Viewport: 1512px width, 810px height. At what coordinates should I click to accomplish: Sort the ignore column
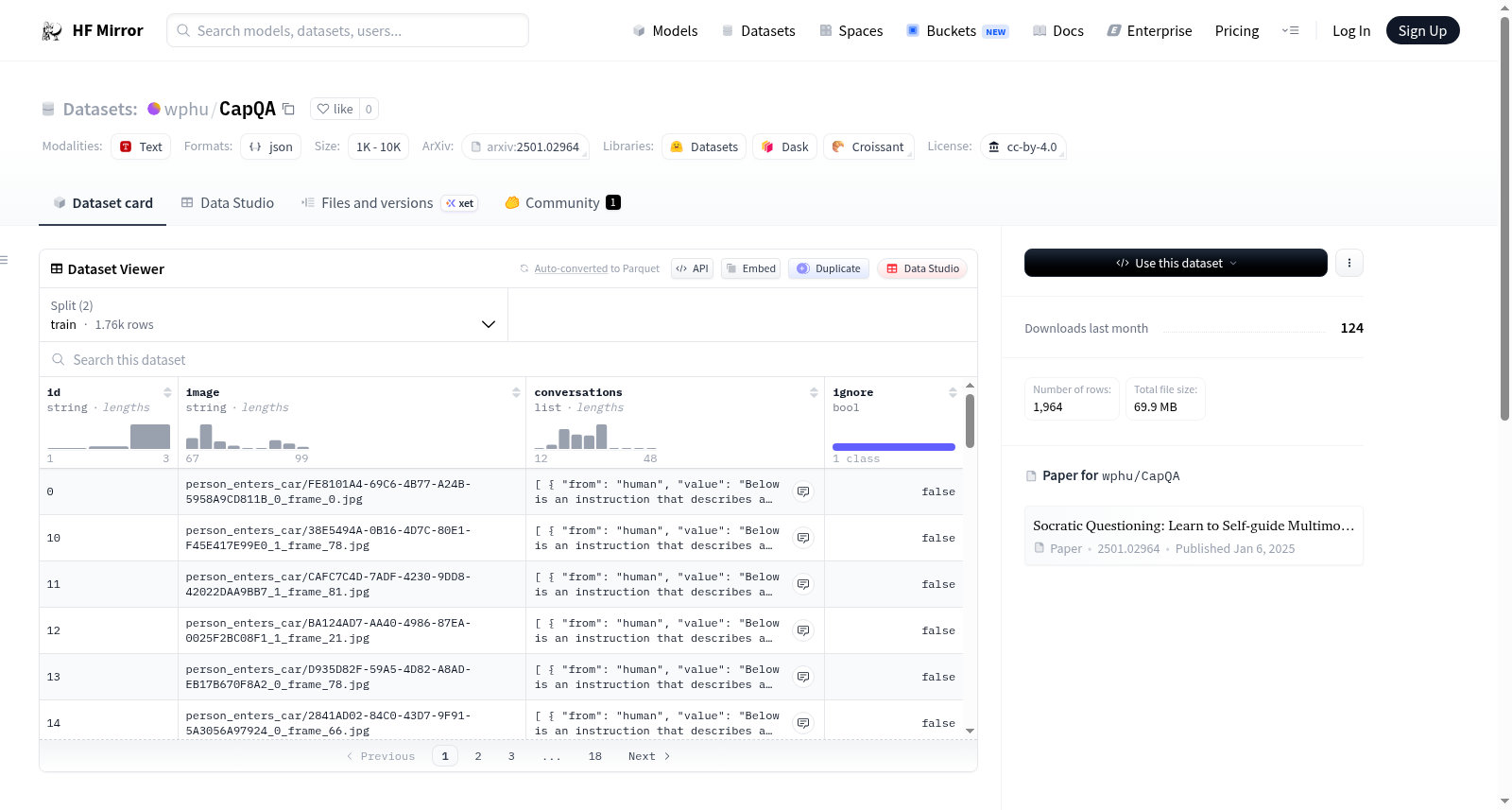(x=953, y=392)
